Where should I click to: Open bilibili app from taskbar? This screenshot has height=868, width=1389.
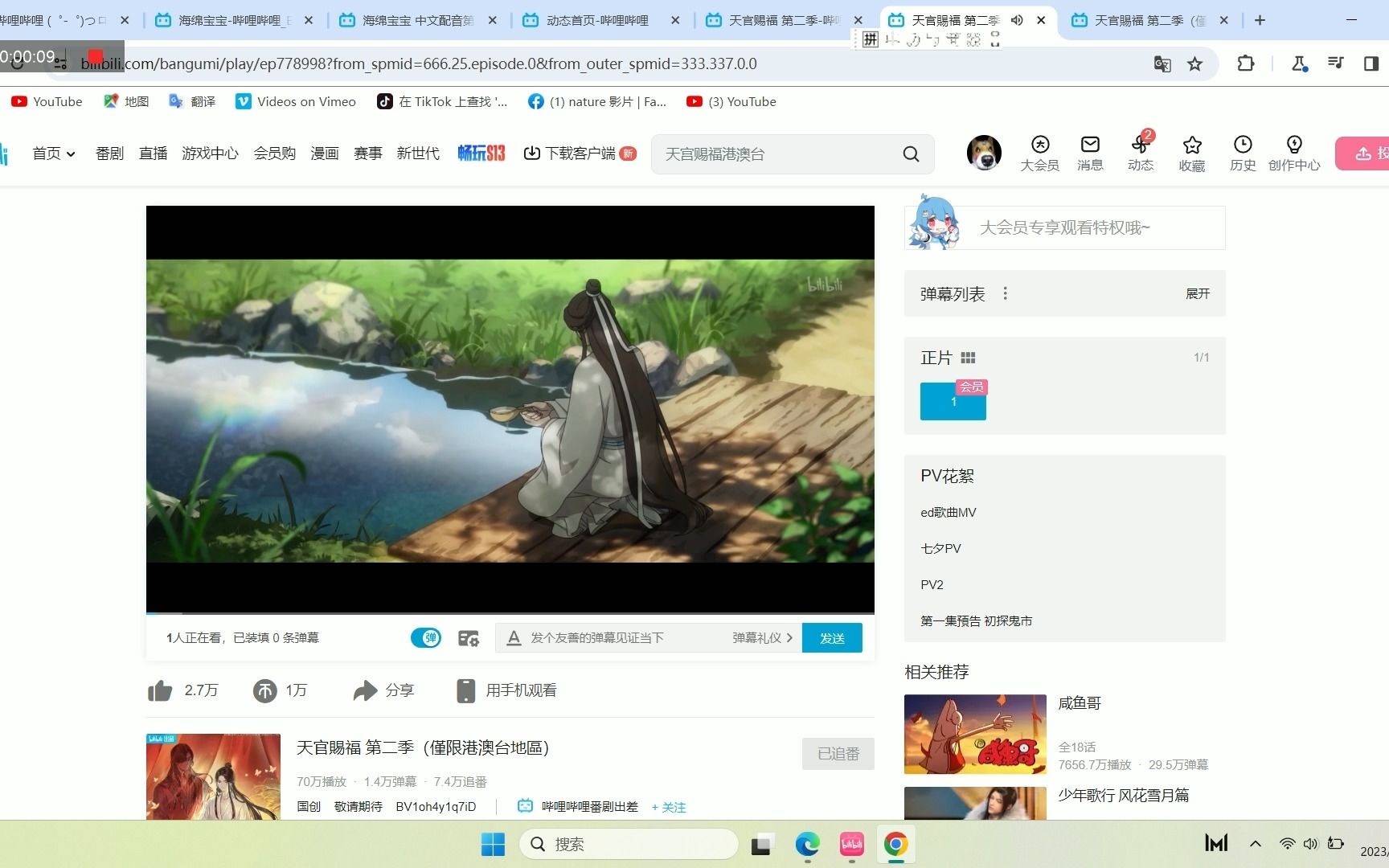851,844
